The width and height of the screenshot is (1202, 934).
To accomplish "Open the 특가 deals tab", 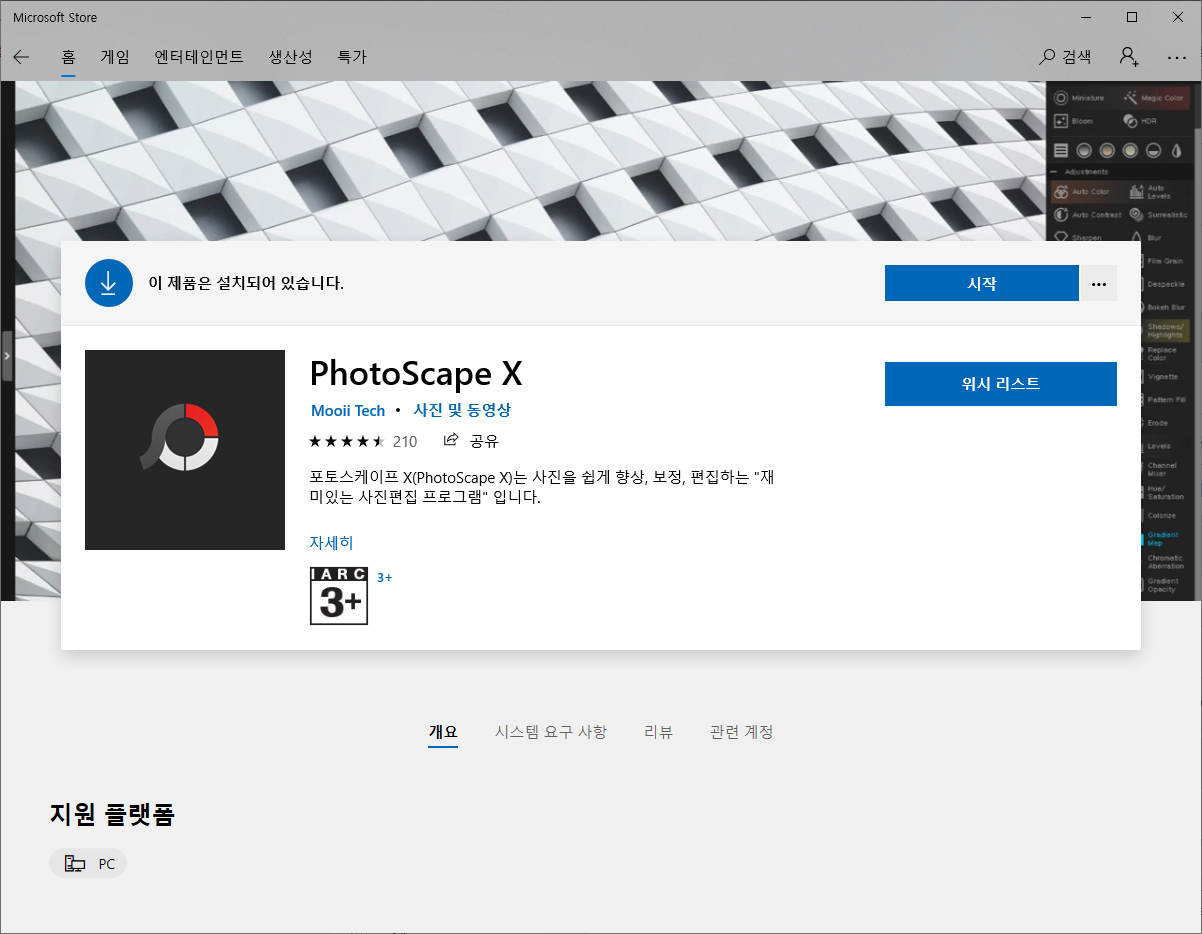I will coord(352,57).
